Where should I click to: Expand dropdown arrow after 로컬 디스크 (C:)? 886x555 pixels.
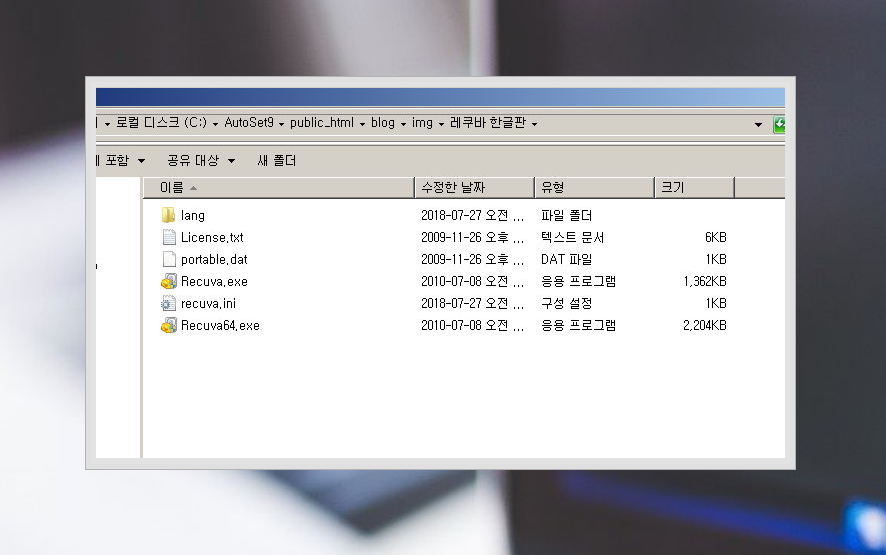click(215, 124)
